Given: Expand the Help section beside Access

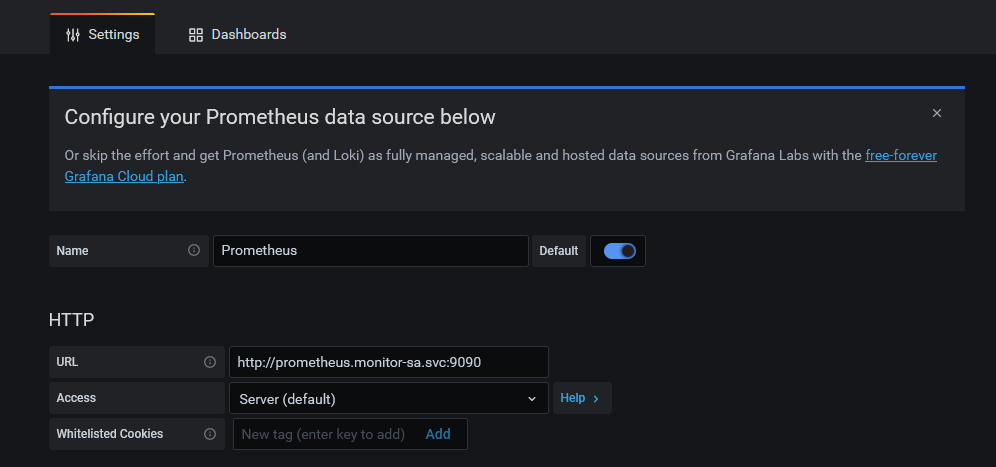Looking at the screenshot, I should 581,398.
